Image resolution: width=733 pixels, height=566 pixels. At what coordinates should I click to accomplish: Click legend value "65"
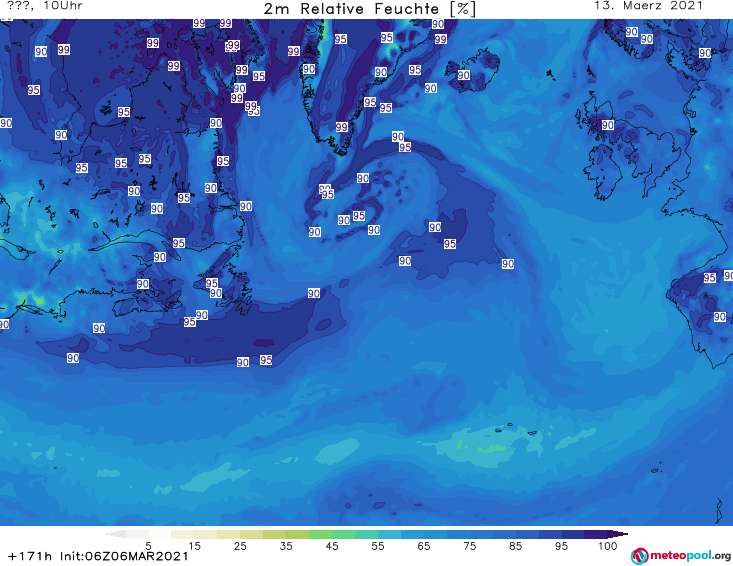pos(424,546)
